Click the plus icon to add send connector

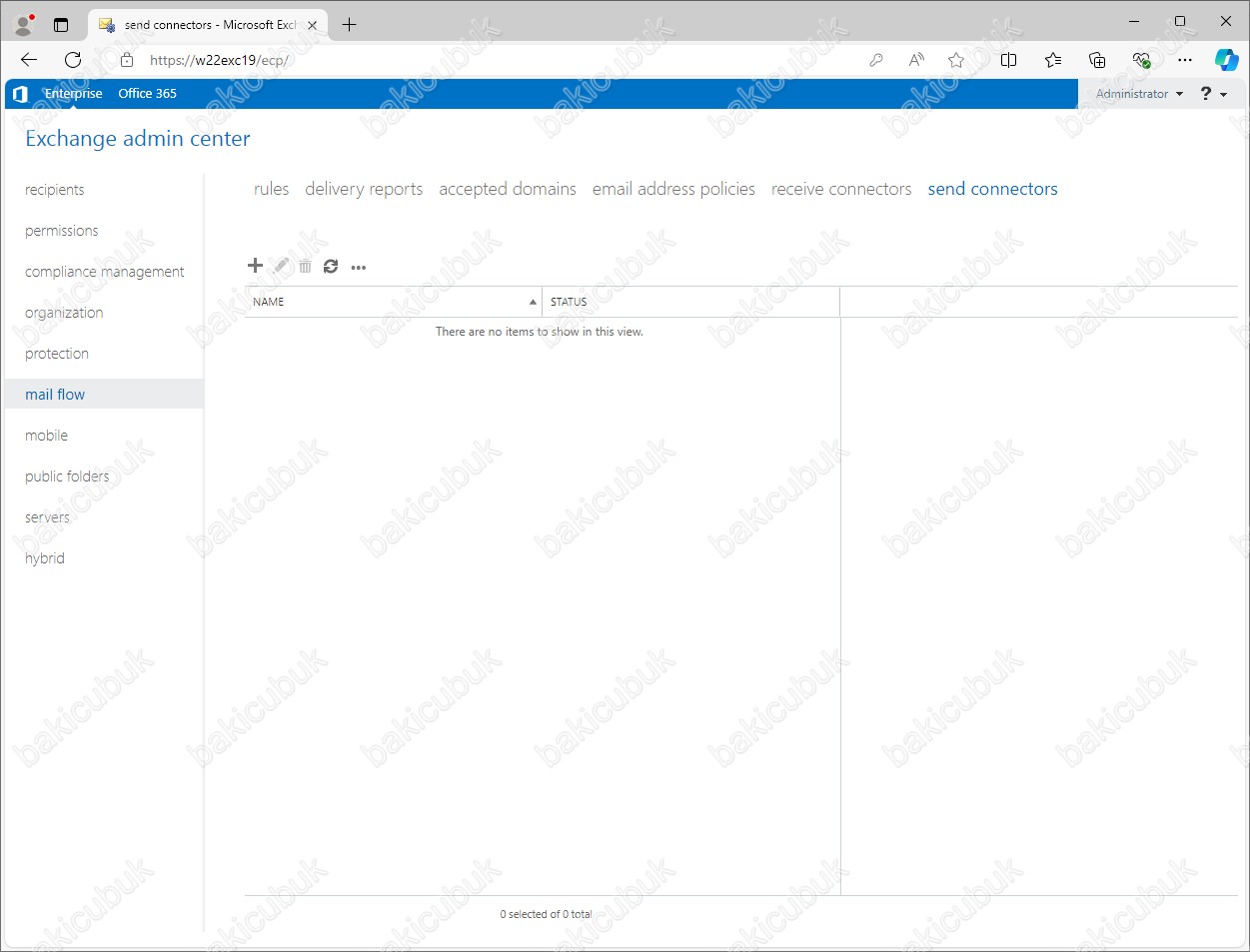(x=255, y=266)
